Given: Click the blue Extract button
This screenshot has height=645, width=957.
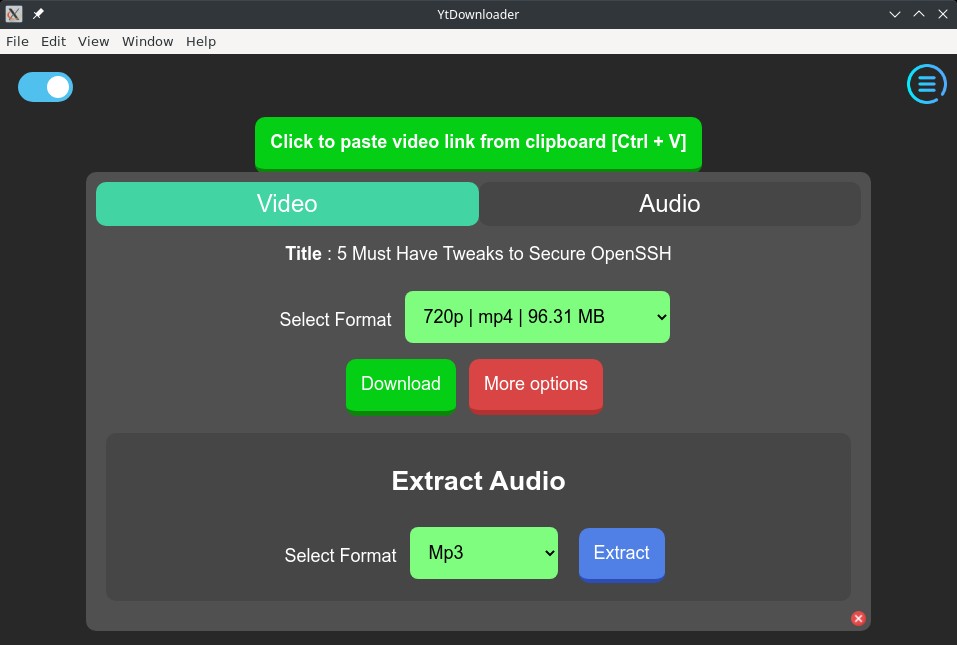Looking at the screenshot, I should [x=621, y=553].
